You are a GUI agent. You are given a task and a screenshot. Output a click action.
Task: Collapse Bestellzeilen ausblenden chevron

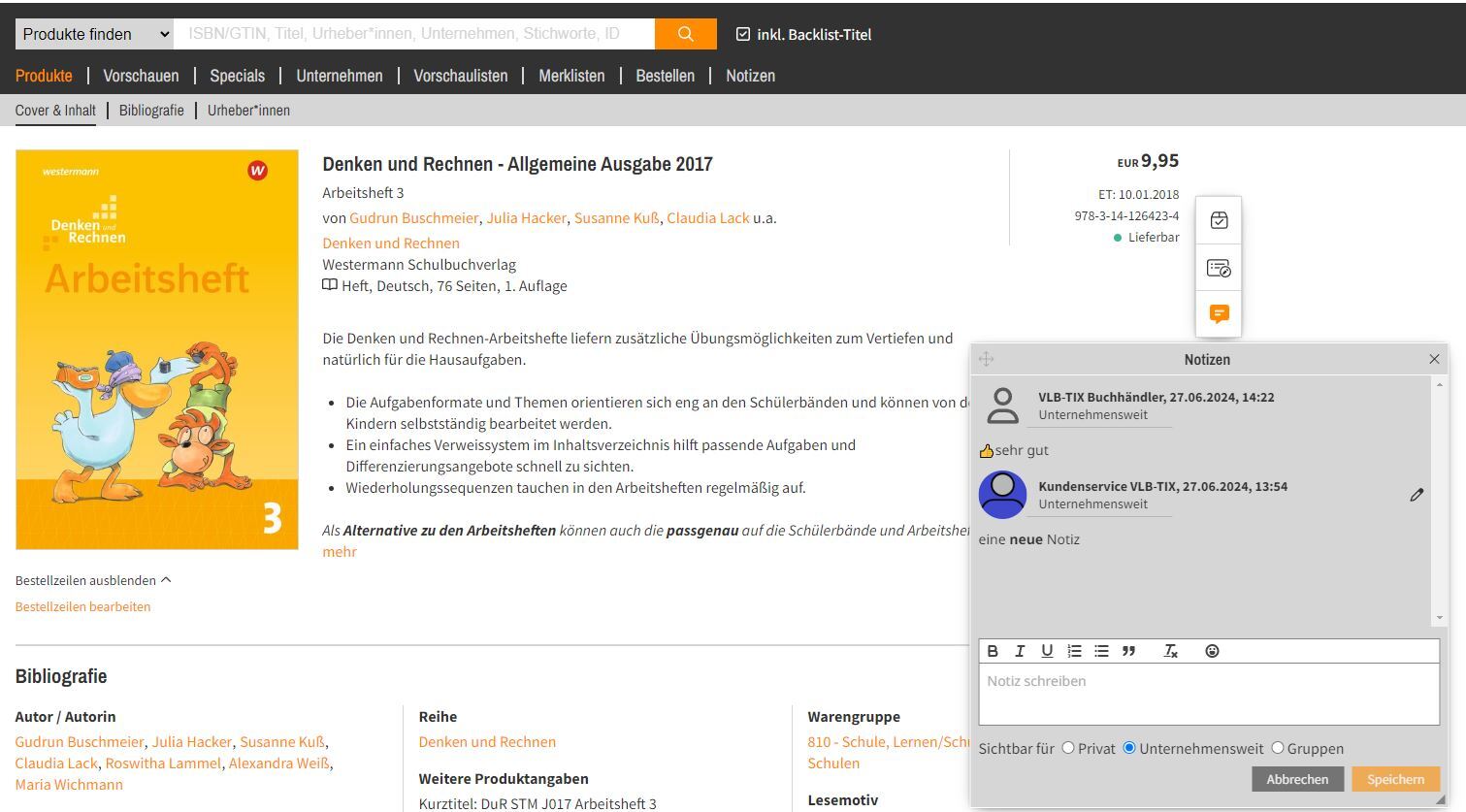166,580
